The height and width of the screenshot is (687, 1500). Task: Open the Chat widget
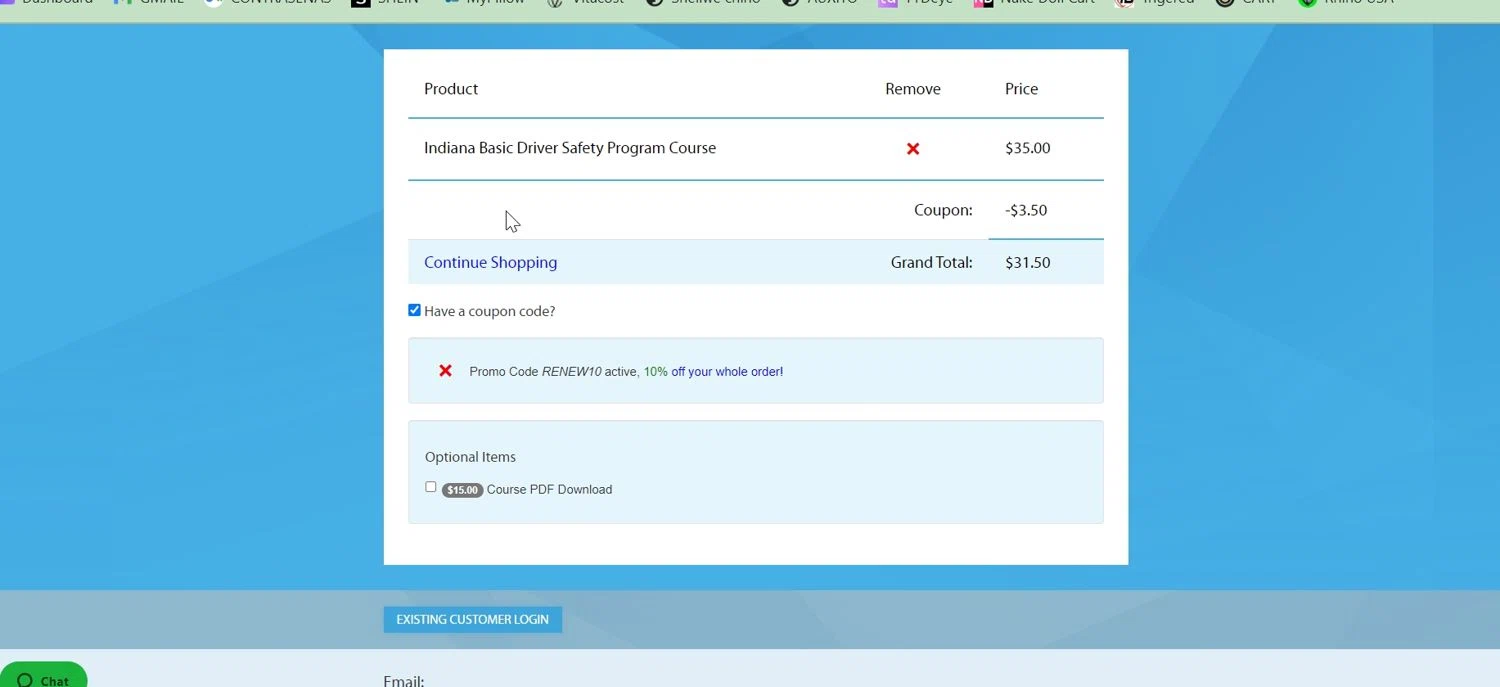(x=43, y=676)
